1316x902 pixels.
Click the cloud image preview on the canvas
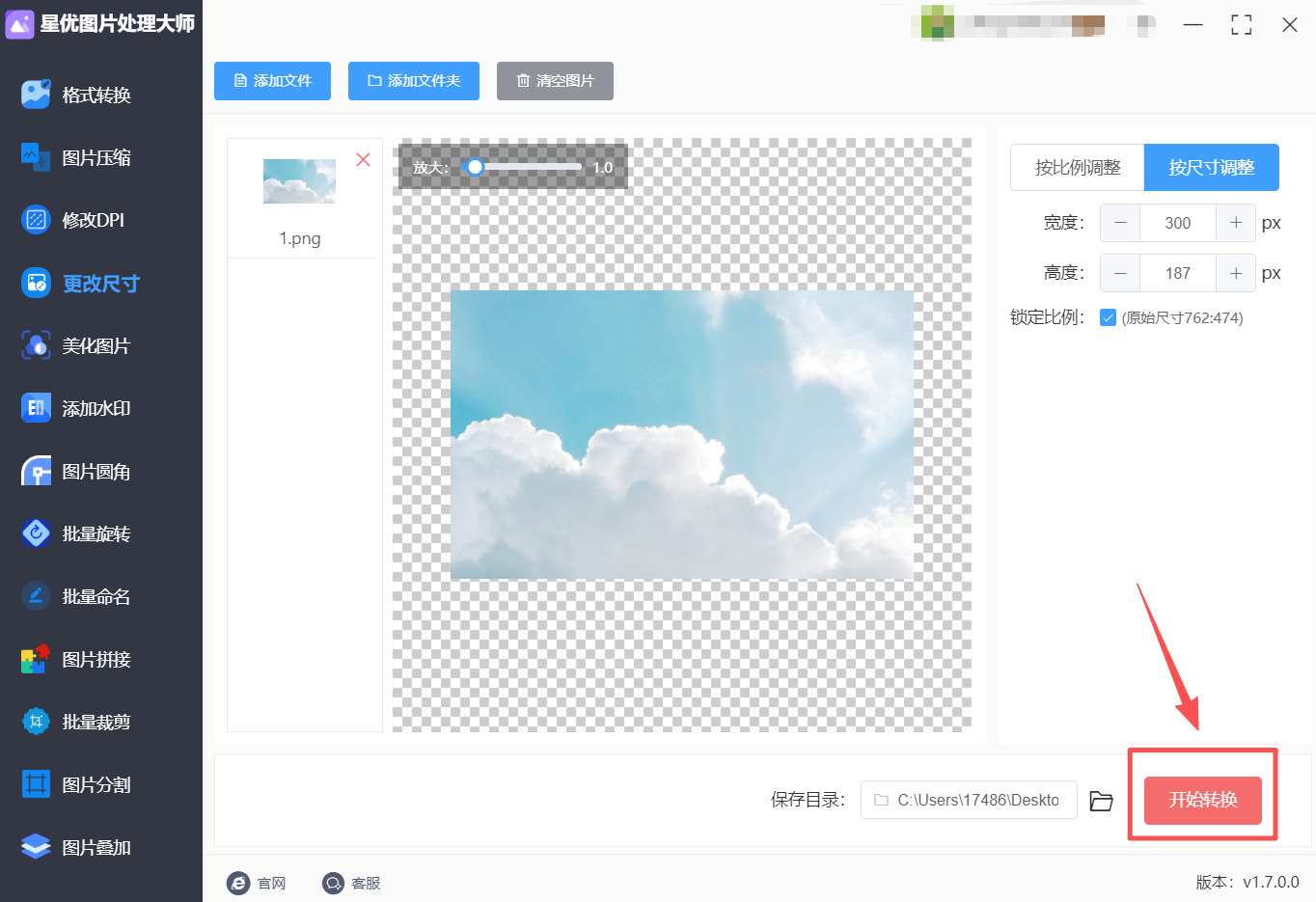pyautogui.click(x=682, y=435)
